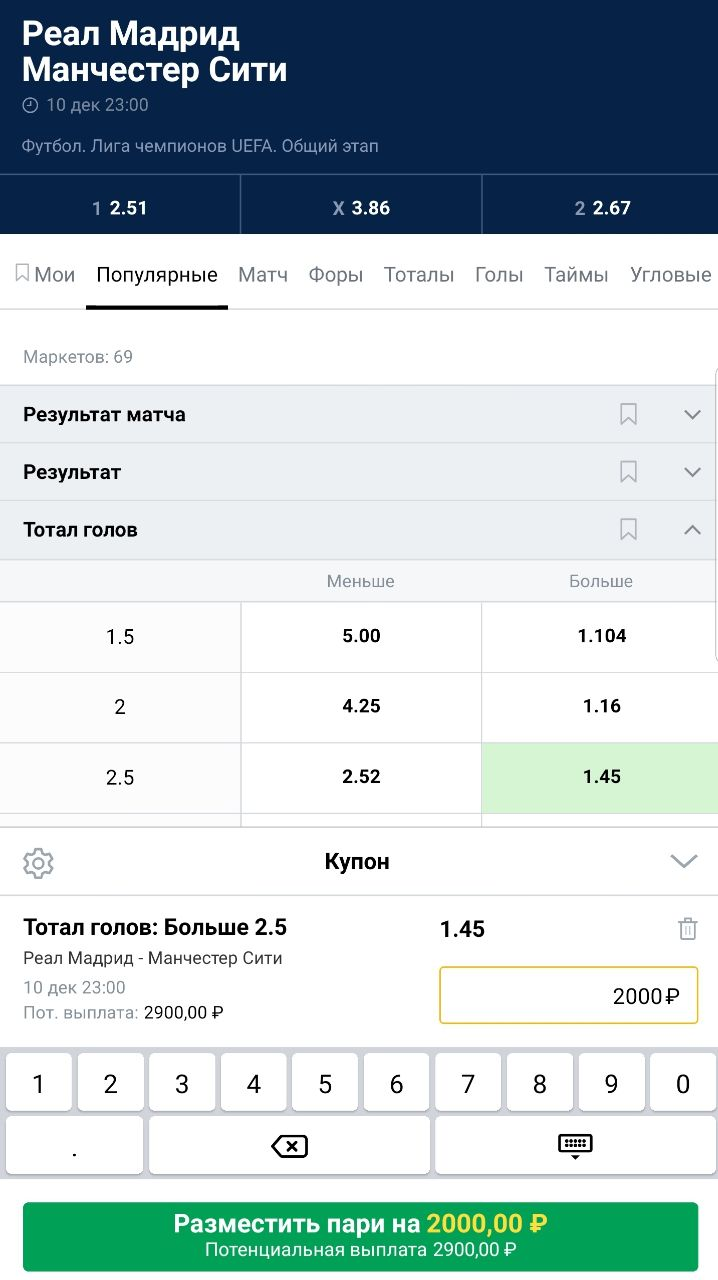Bookmark the Тотал голов market
The height and width of the screenshot is (1280, 718).
point(628,530)
